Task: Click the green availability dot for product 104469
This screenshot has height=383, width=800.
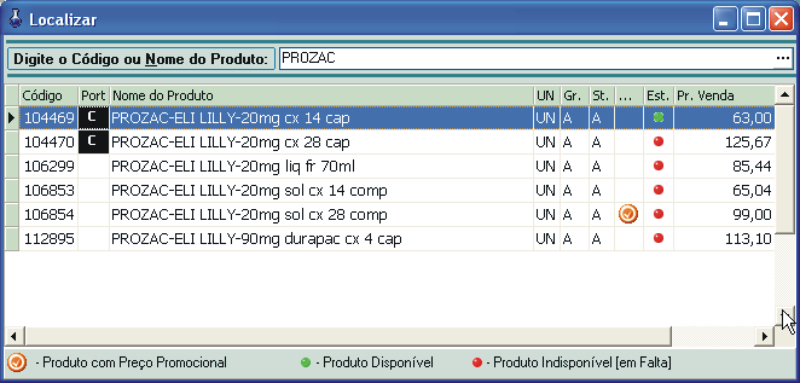Action: point(659,118)
